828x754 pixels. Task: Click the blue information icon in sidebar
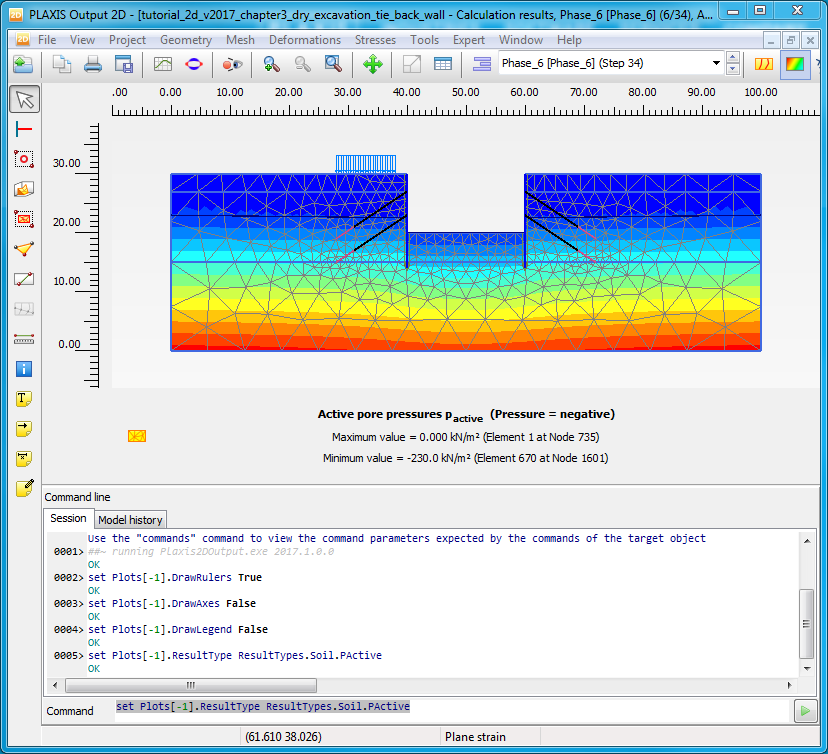coord(25,369)
